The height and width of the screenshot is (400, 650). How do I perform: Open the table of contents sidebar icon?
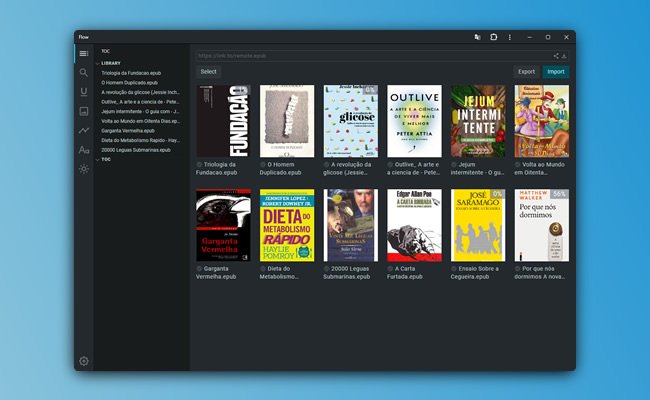(x=84, y=53)
